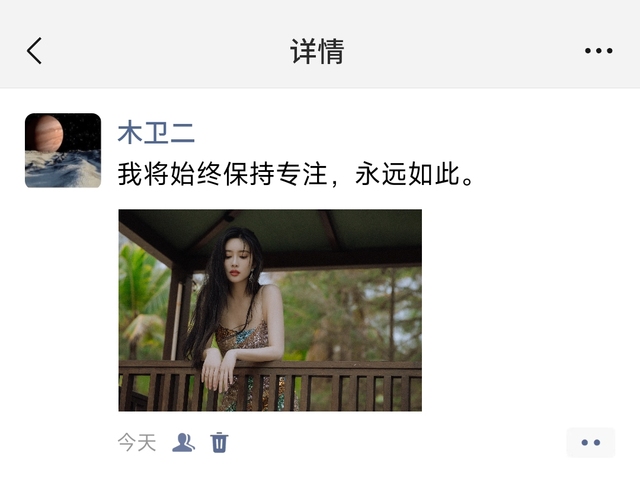View who can see this post icon
This screenshot has height=488, width=640.
coord(183,442)
